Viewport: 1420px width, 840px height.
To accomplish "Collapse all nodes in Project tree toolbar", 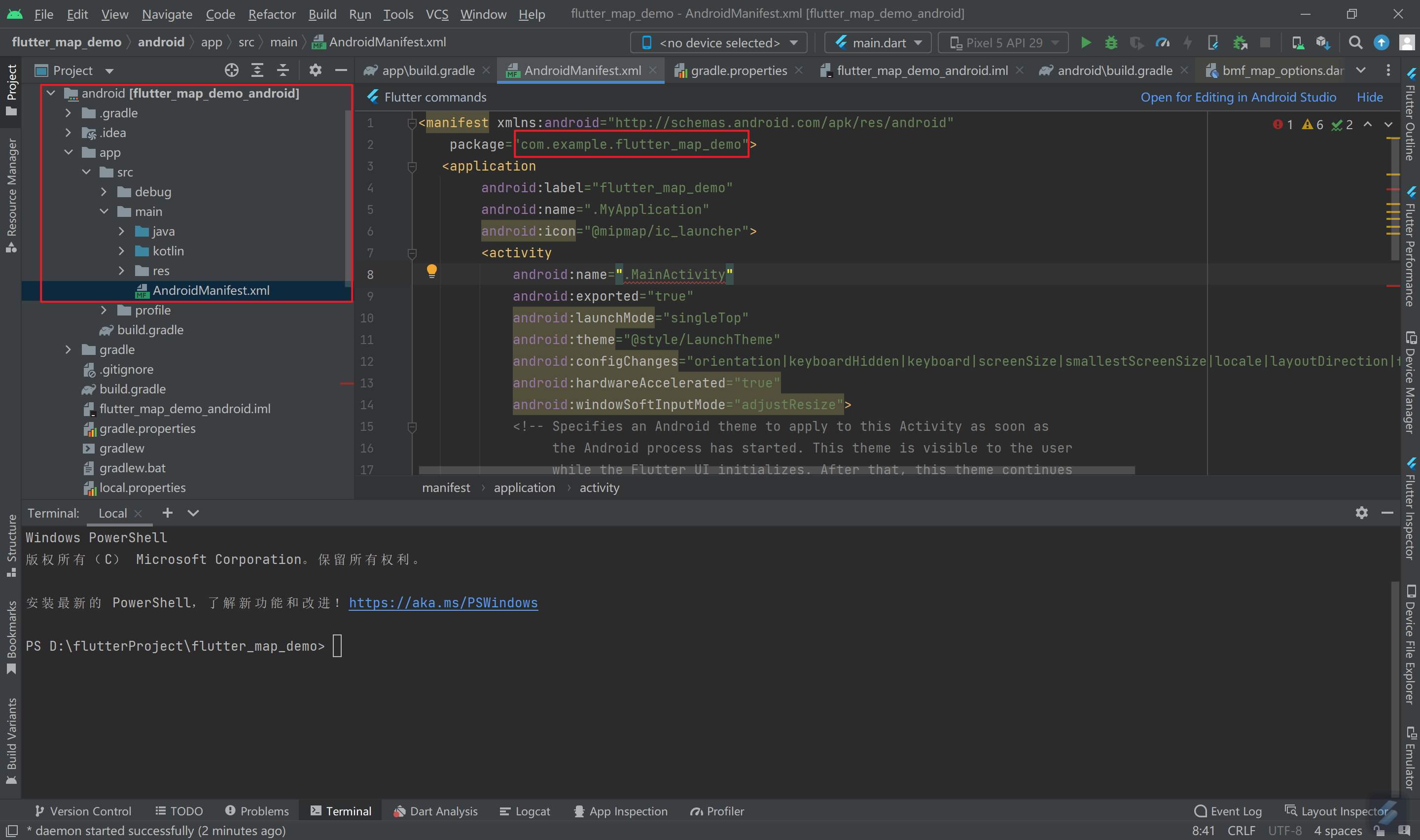I will [x=283, y=70].
